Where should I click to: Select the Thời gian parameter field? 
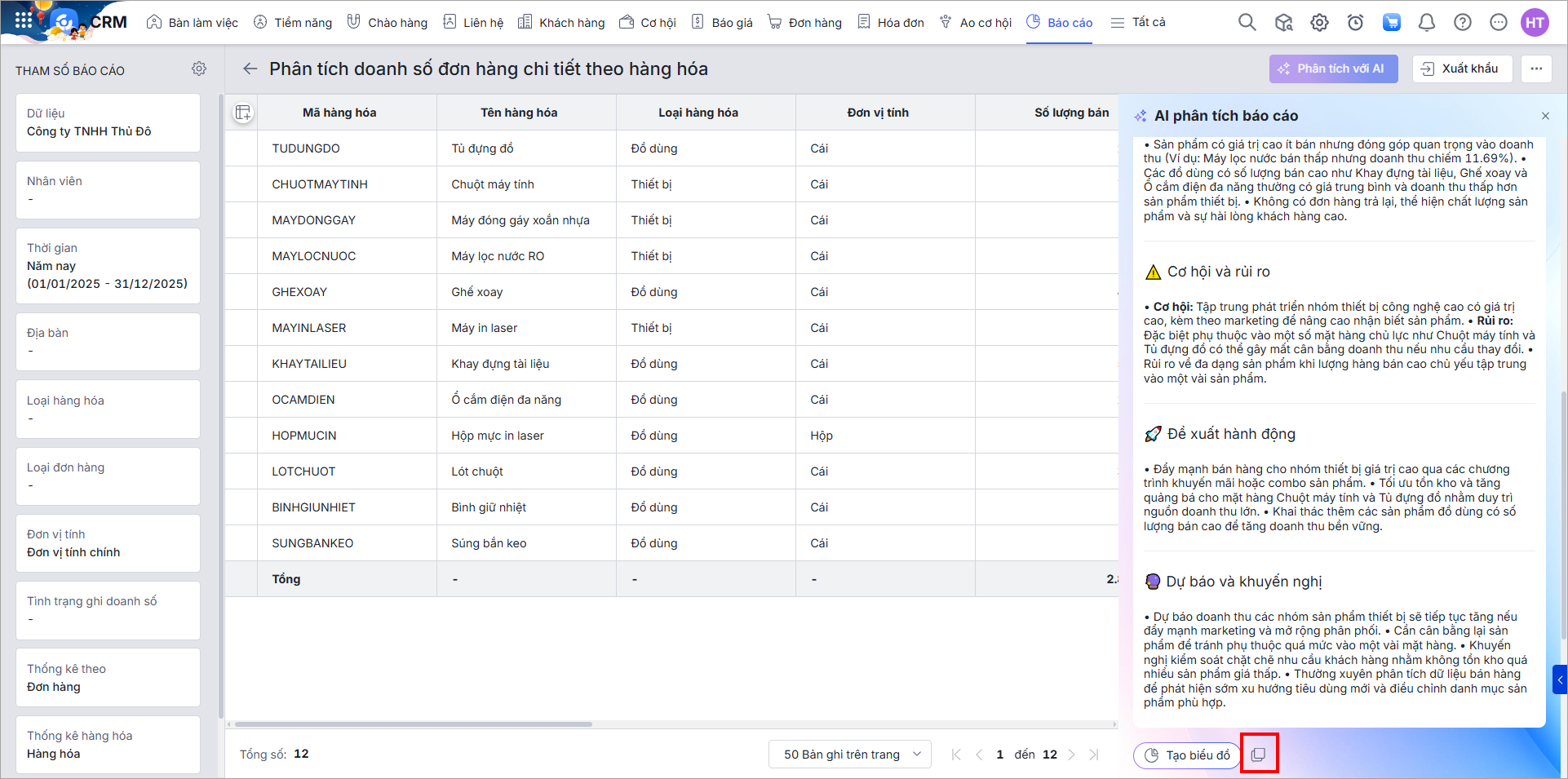[x=108, y=266]
